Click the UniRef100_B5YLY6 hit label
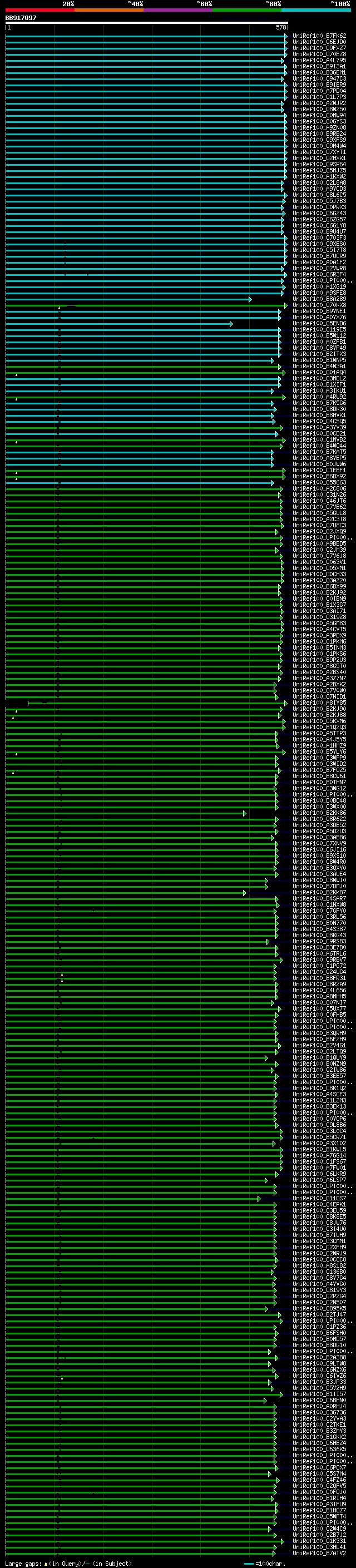 319,752
